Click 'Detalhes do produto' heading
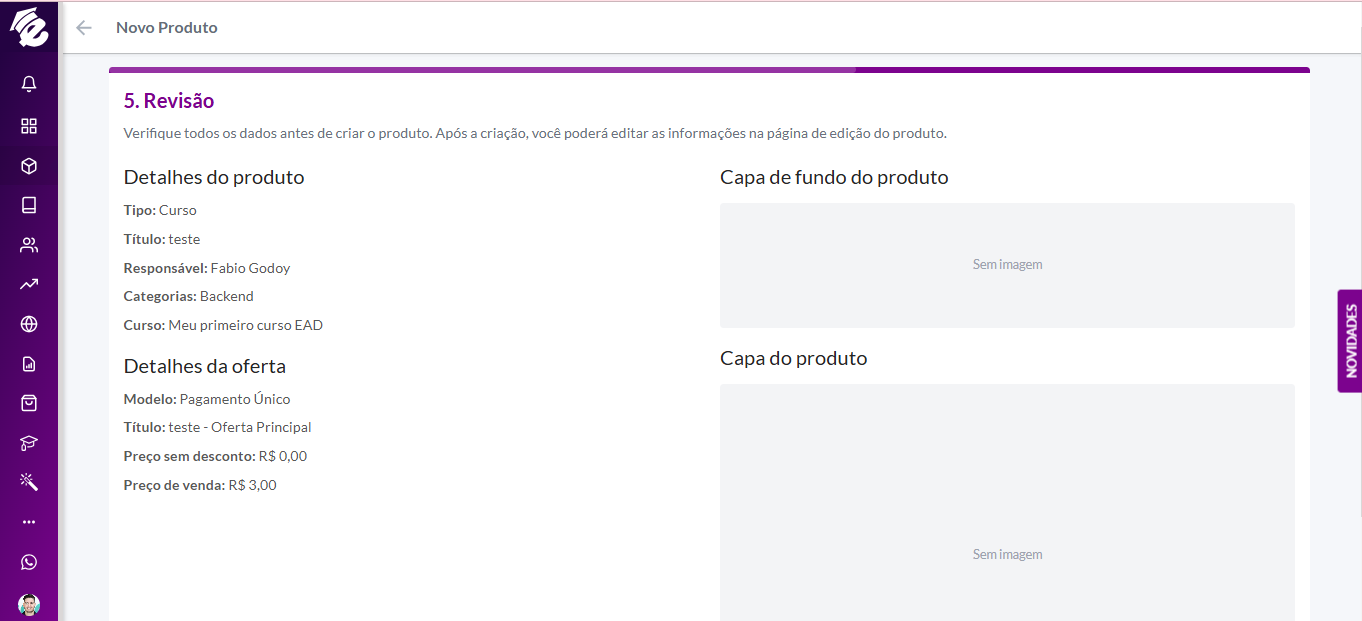1362x621 pixels. (214, 177)
